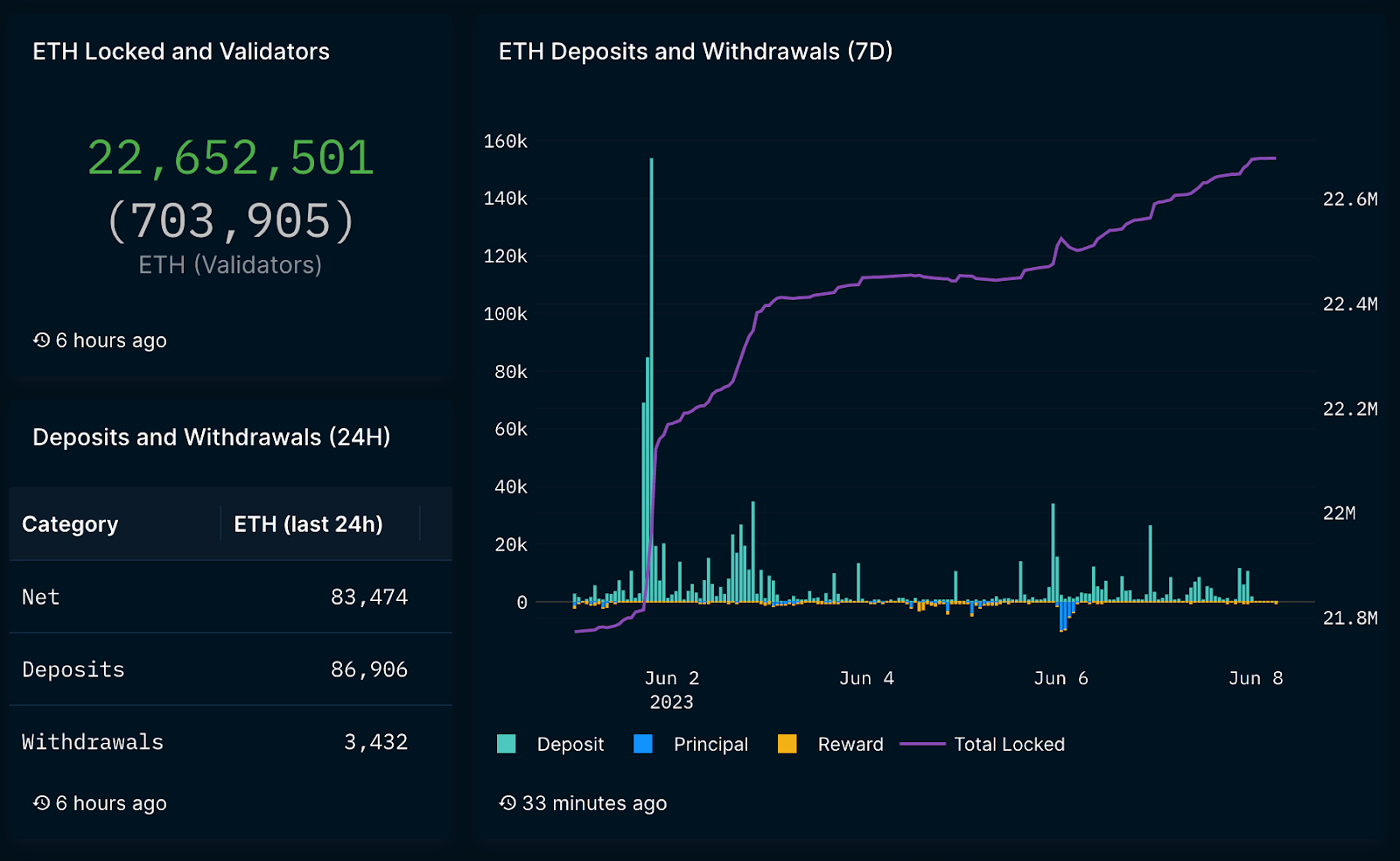The width and height of the screenshot is (1400, 861).
Task: Click the Deposits value 86,906
Action: point(369,669)
